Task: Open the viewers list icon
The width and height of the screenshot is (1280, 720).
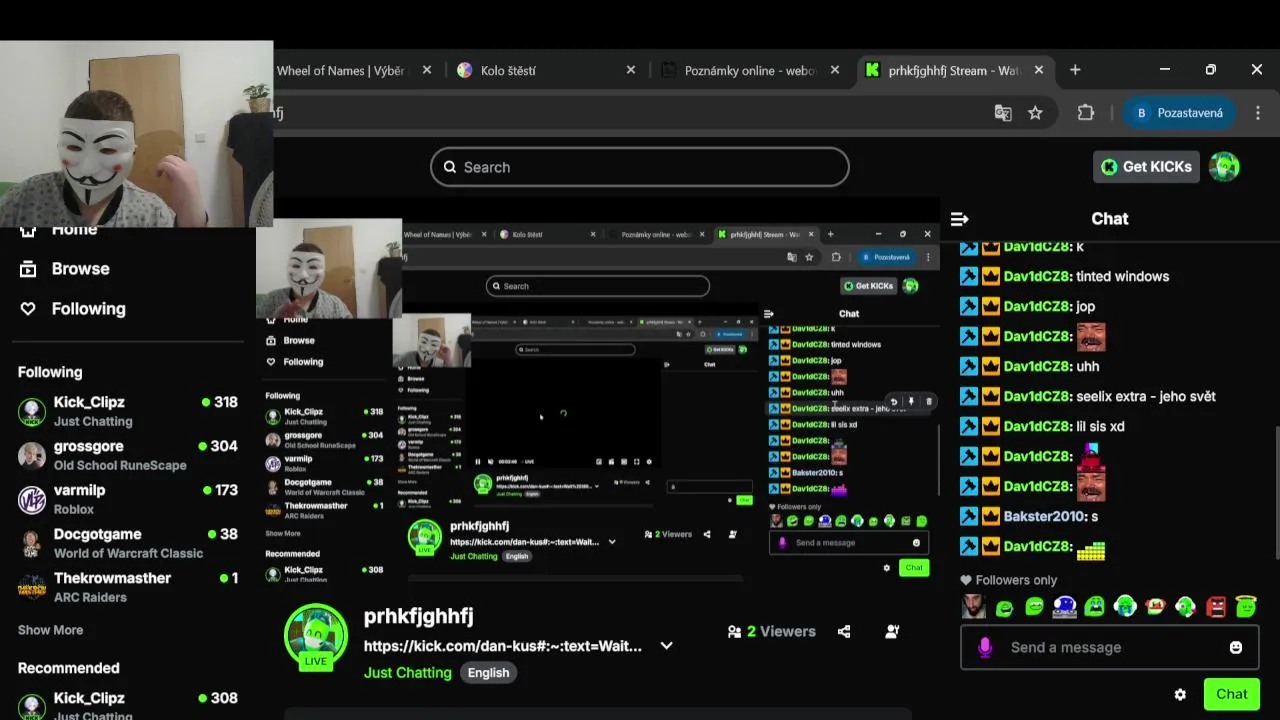Action: coord(735,631)
